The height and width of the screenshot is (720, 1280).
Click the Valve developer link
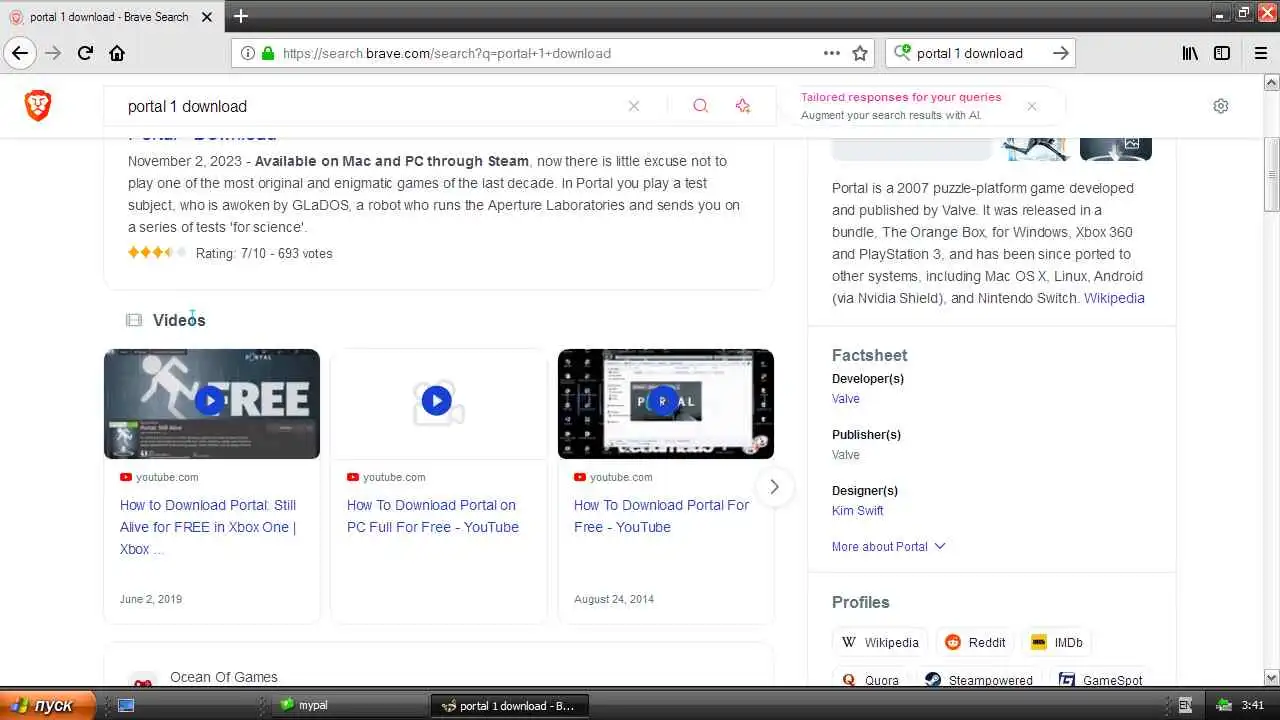846,398
